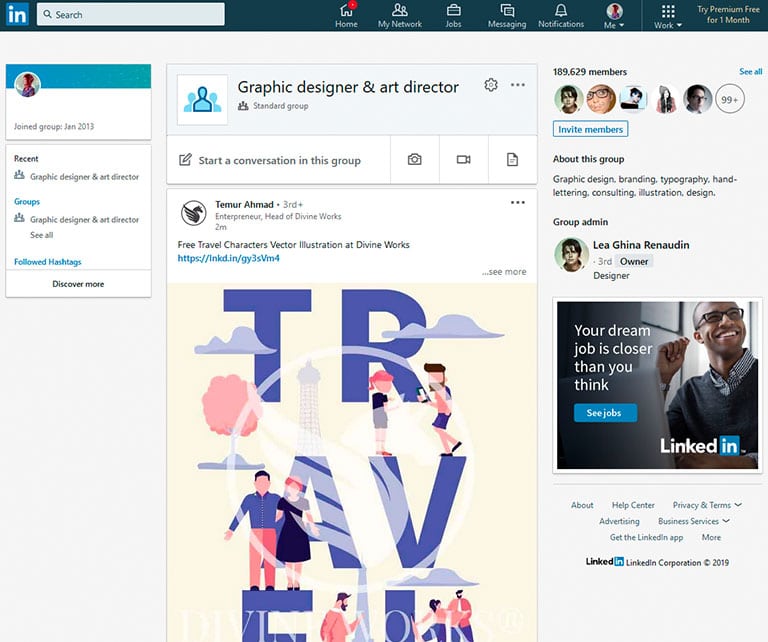Expand Privacy & Terms dropdown
The height and width of the screenshot is (642, 768).
pyautogui.click(x=707, y=505)
